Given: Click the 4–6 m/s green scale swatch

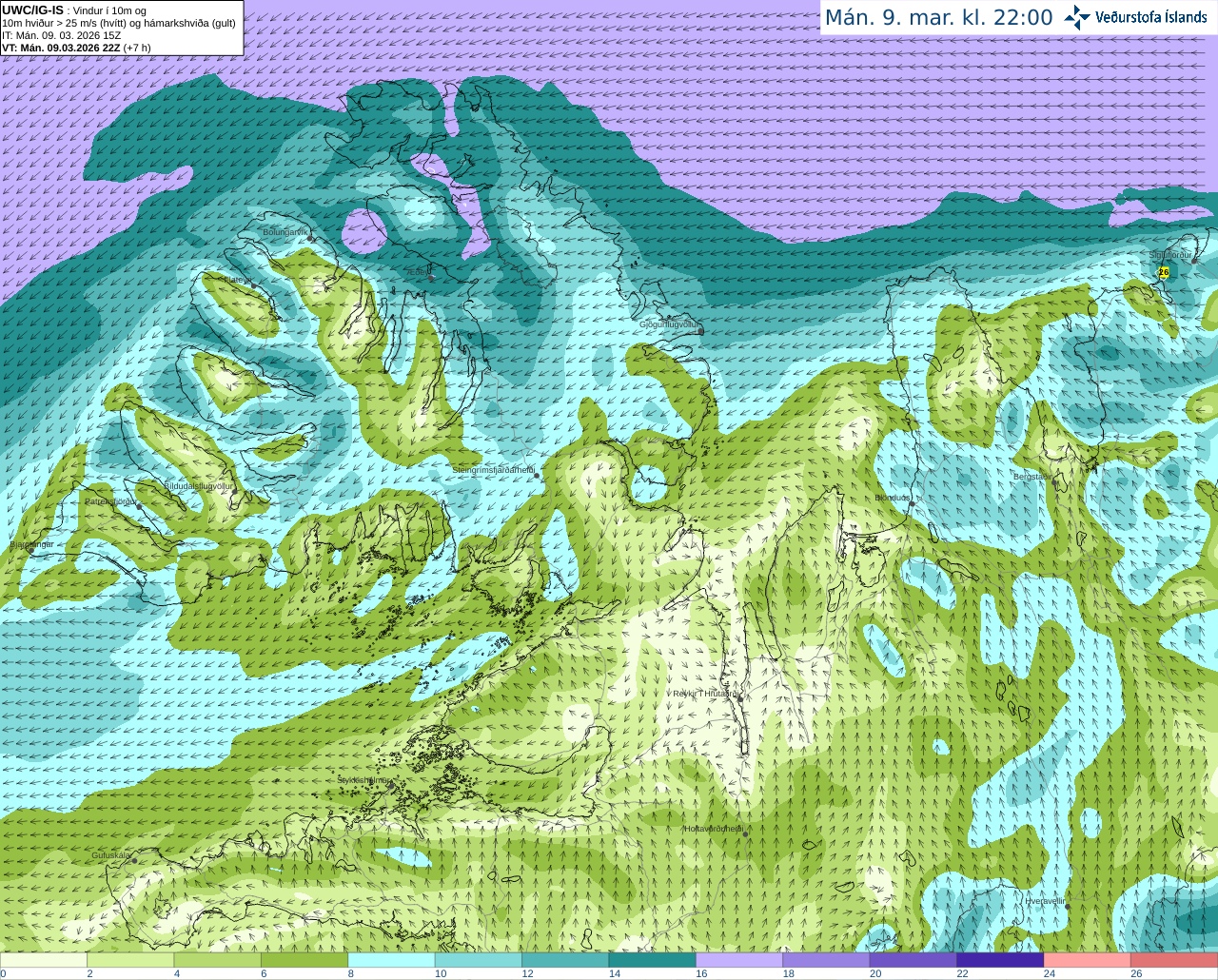Looking at the screenshot, I should coord(218,960).
